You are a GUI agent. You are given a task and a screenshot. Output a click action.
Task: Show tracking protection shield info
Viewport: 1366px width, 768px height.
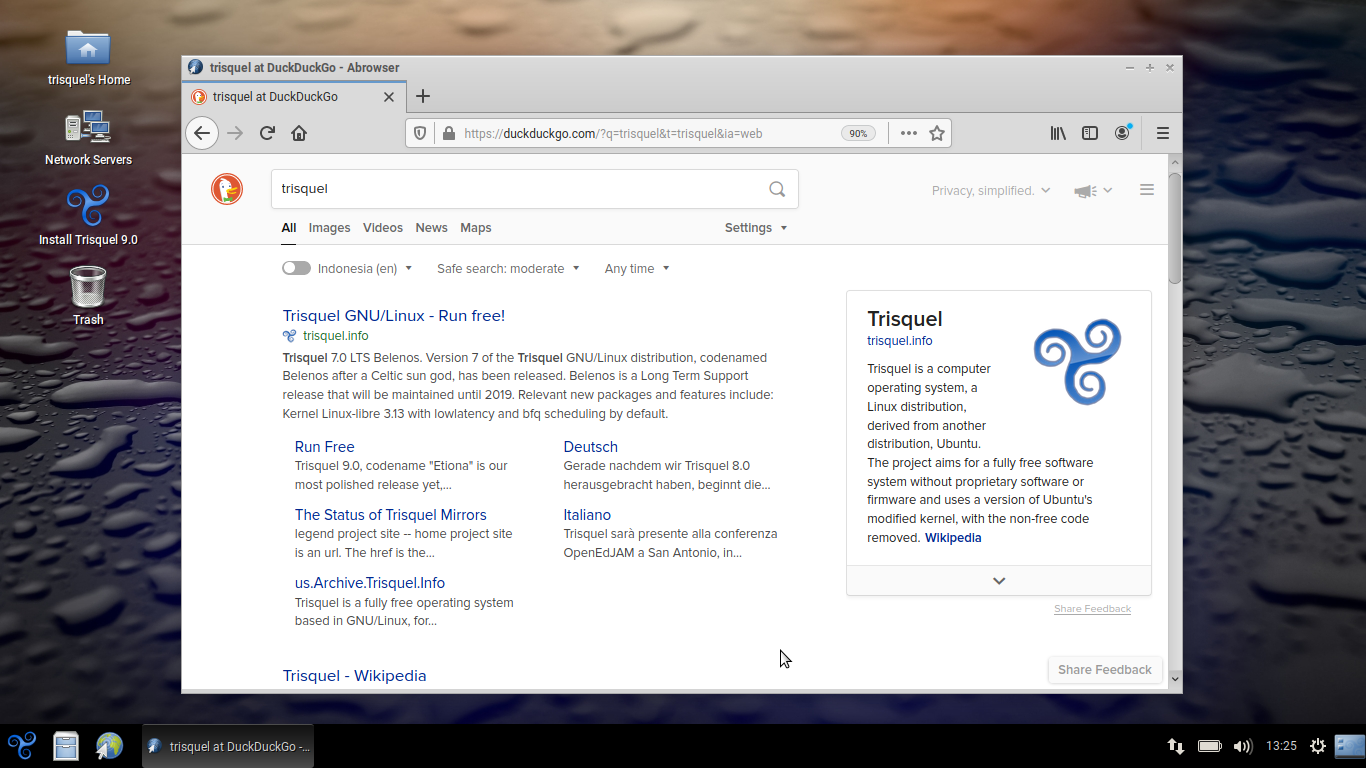tap(421, 133)
